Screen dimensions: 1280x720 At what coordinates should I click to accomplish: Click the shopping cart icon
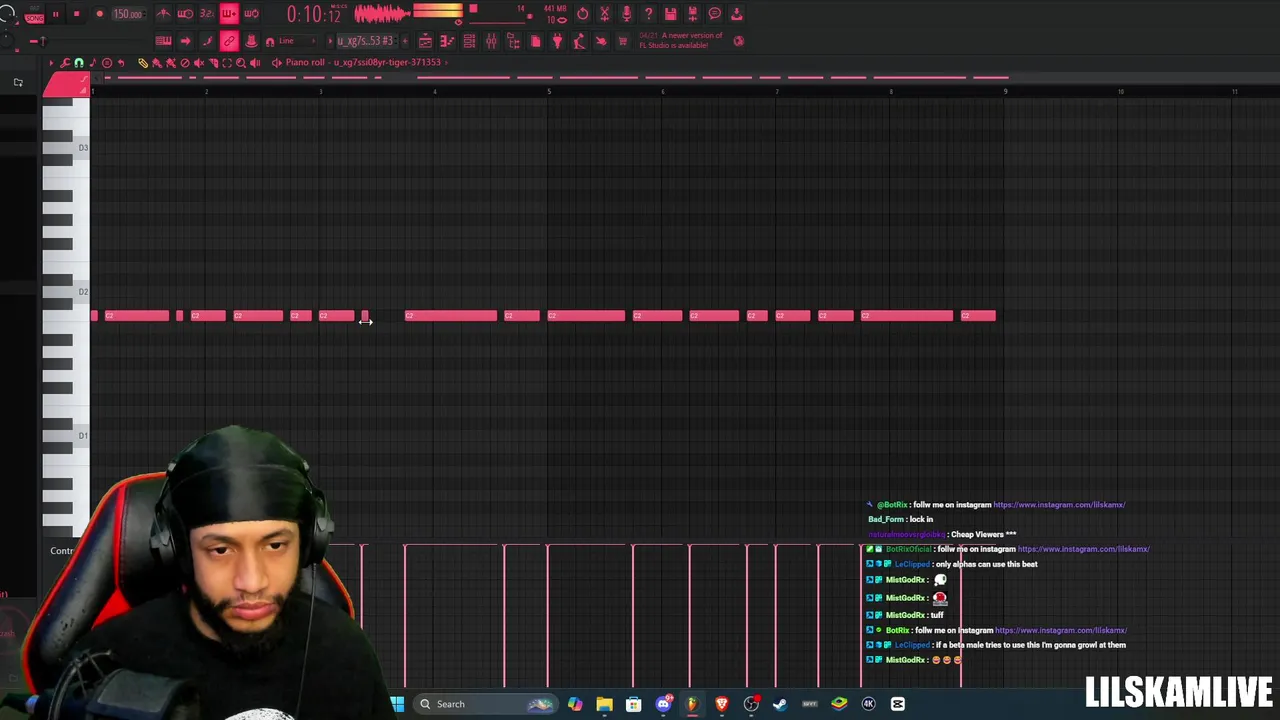[622, 41]
